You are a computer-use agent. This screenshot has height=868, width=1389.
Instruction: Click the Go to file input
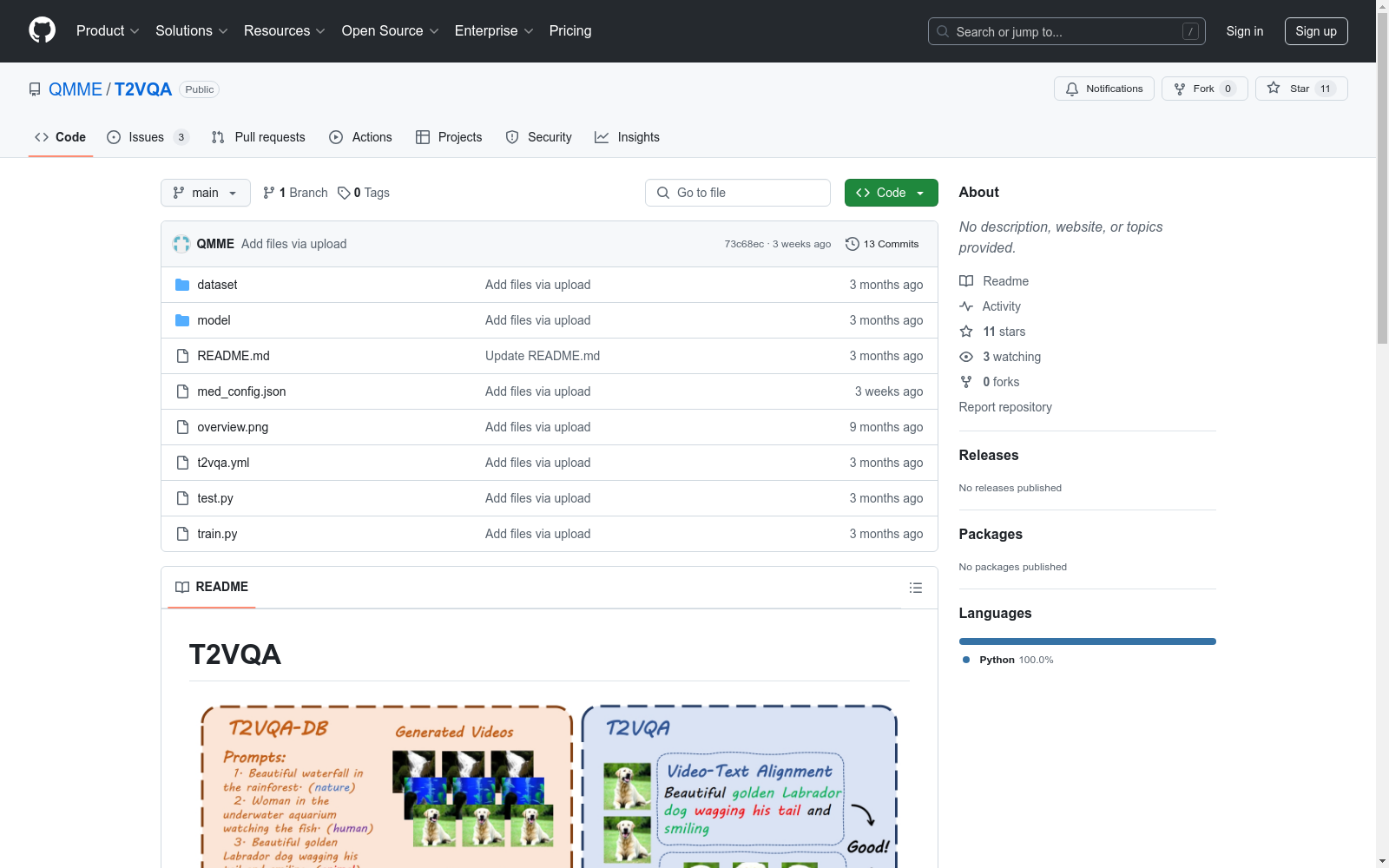(738, 193)
